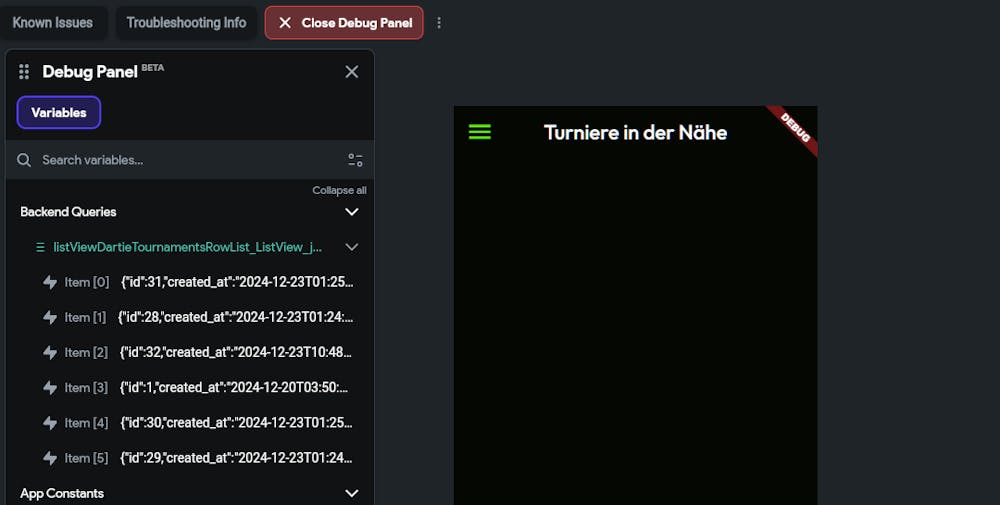Select Item [1] value with id 28

pyautogui.click(x=235, y=317)
